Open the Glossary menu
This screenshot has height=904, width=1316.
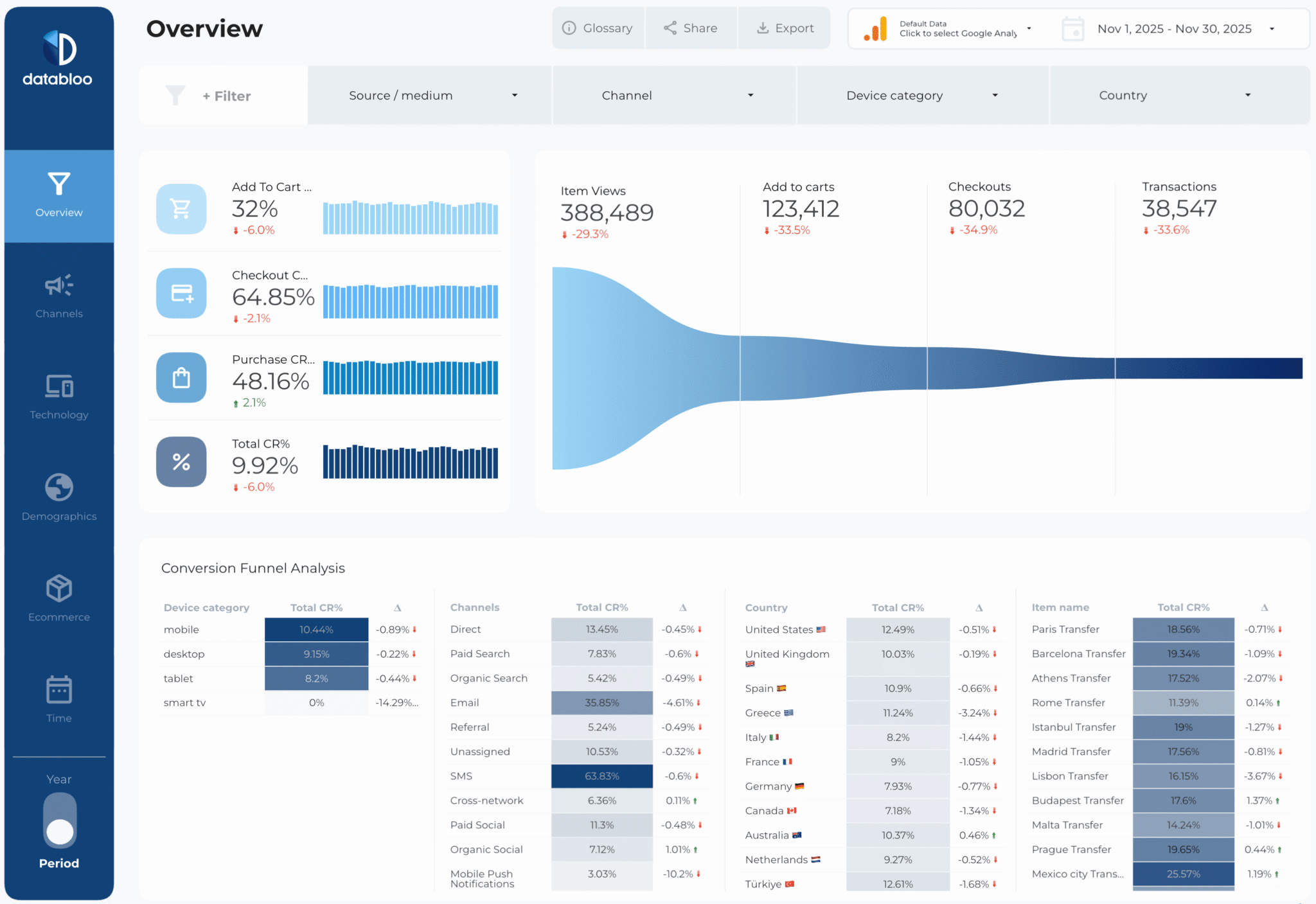pyautogui.click(x=598, y=28)
